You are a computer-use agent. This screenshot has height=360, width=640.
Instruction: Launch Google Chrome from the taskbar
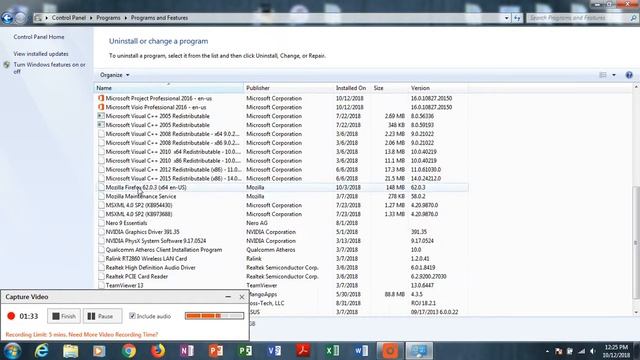click(x=129, y=351)
